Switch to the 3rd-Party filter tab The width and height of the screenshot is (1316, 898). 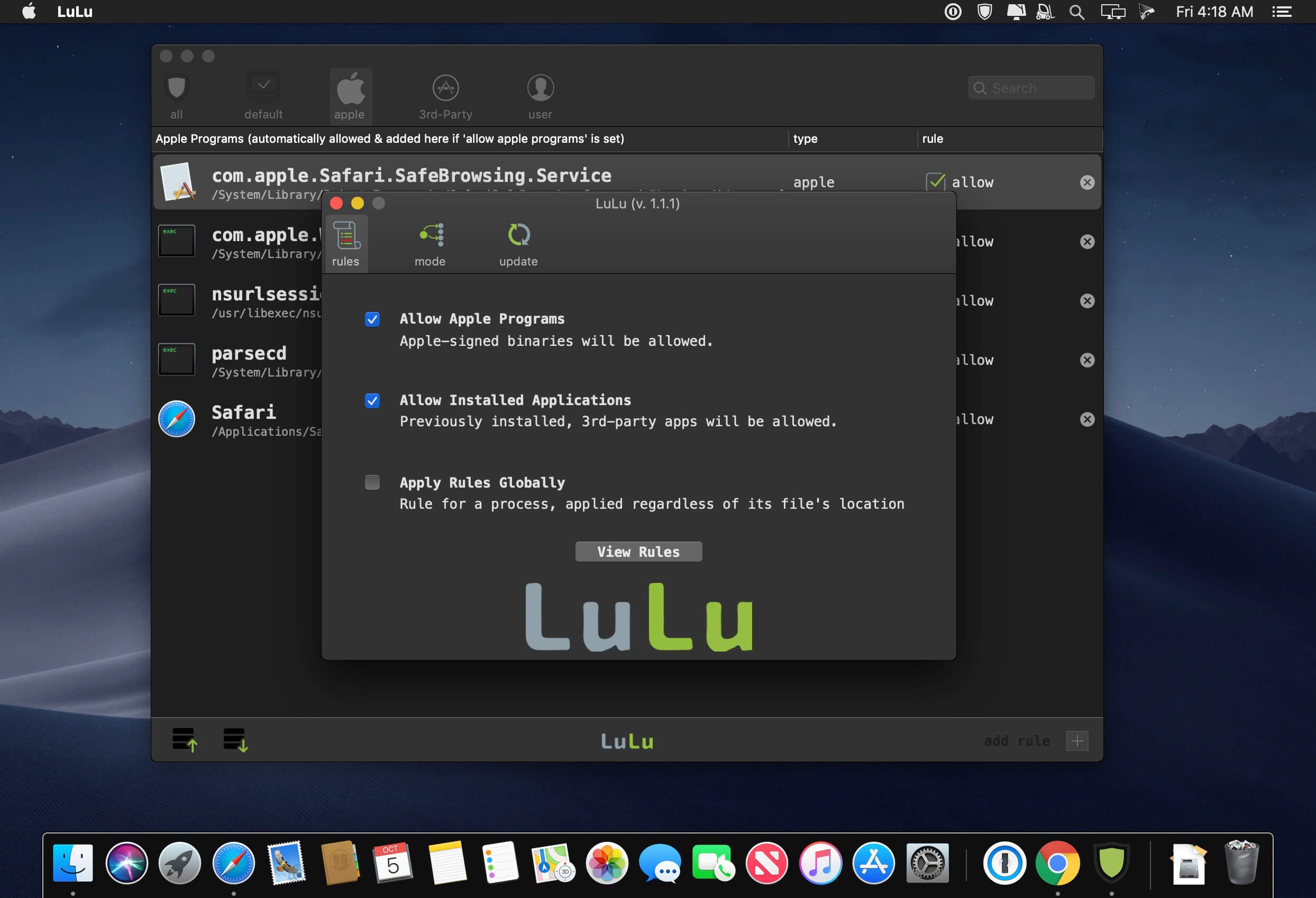tap(444, 95)
